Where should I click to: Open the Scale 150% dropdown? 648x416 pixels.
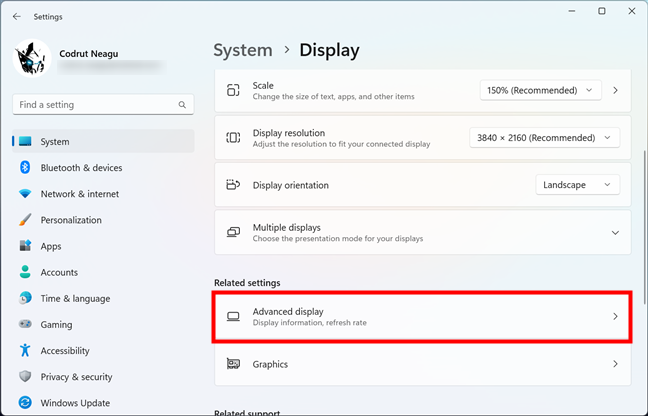coord(541,90)
